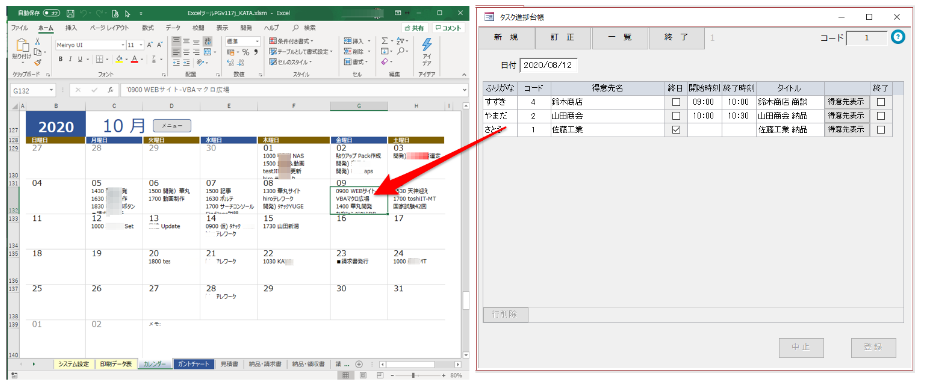
Task: Open the font size dropdown
Action: (x=141, y=45)
